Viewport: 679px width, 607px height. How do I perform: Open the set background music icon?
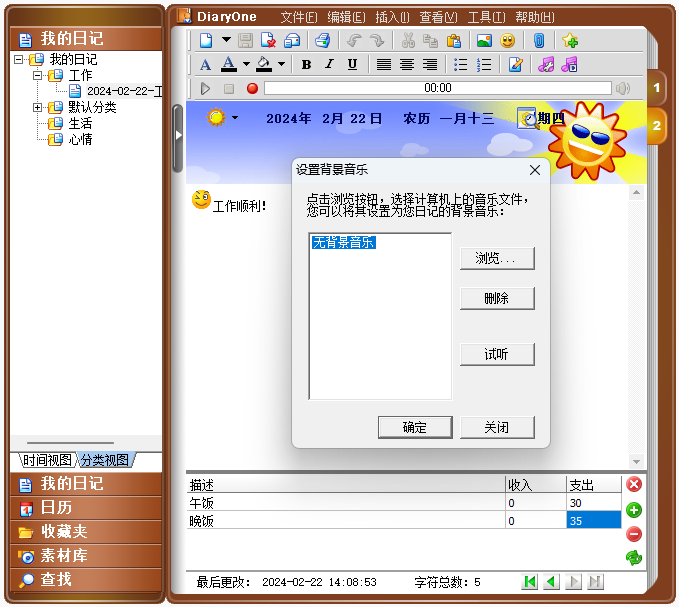click(x=546, y=65)
